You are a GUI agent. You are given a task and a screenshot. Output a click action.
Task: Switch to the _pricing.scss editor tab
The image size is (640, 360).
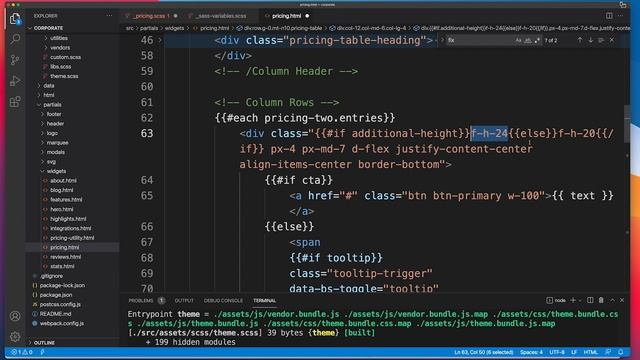point(151,16)
